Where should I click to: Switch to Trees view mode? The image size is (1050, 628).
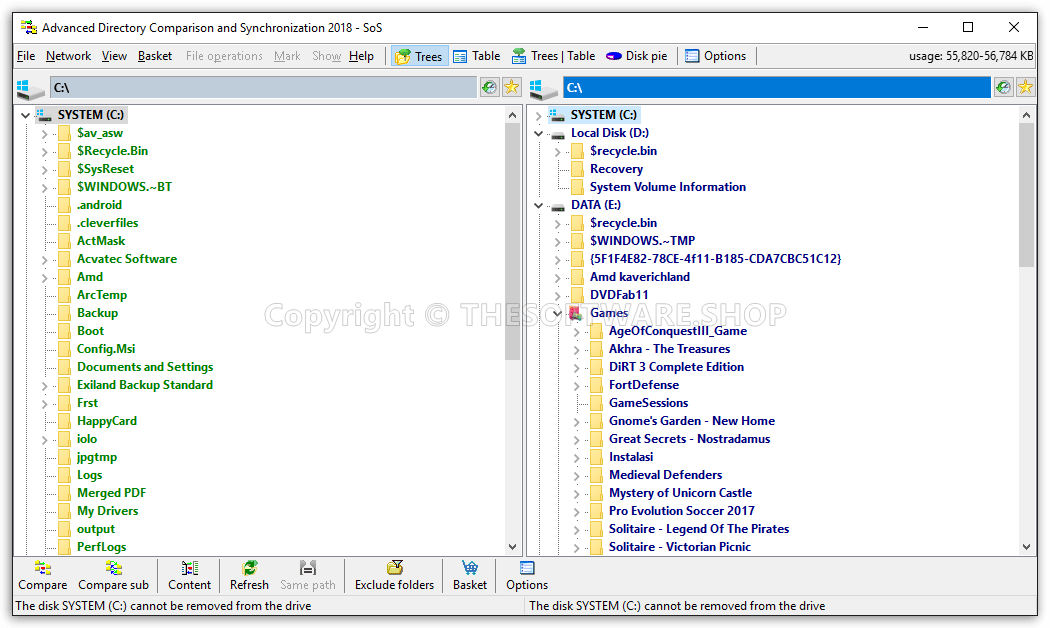coord(418,56)
